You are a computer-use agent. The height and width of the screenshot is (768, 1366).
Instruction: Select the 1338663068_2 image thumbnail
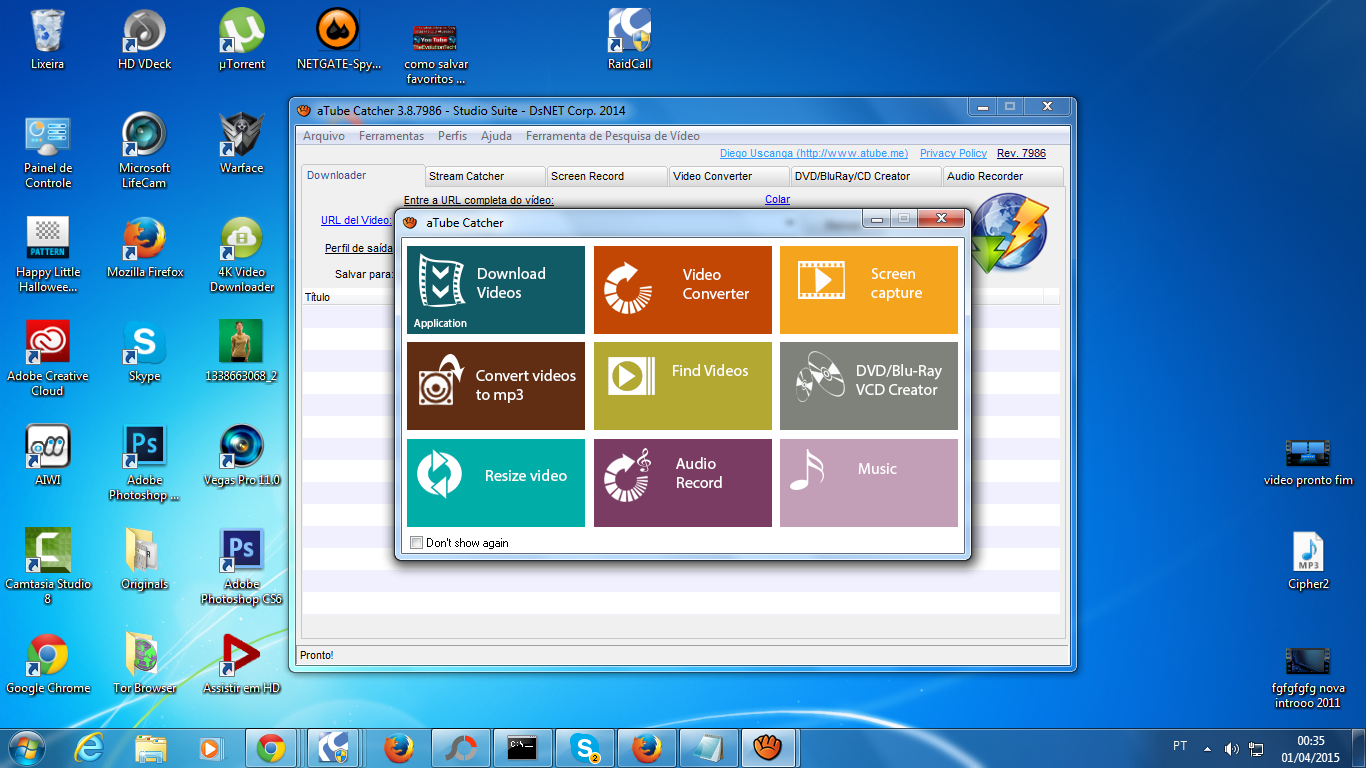pyautogui.click(x=241, y=352)
